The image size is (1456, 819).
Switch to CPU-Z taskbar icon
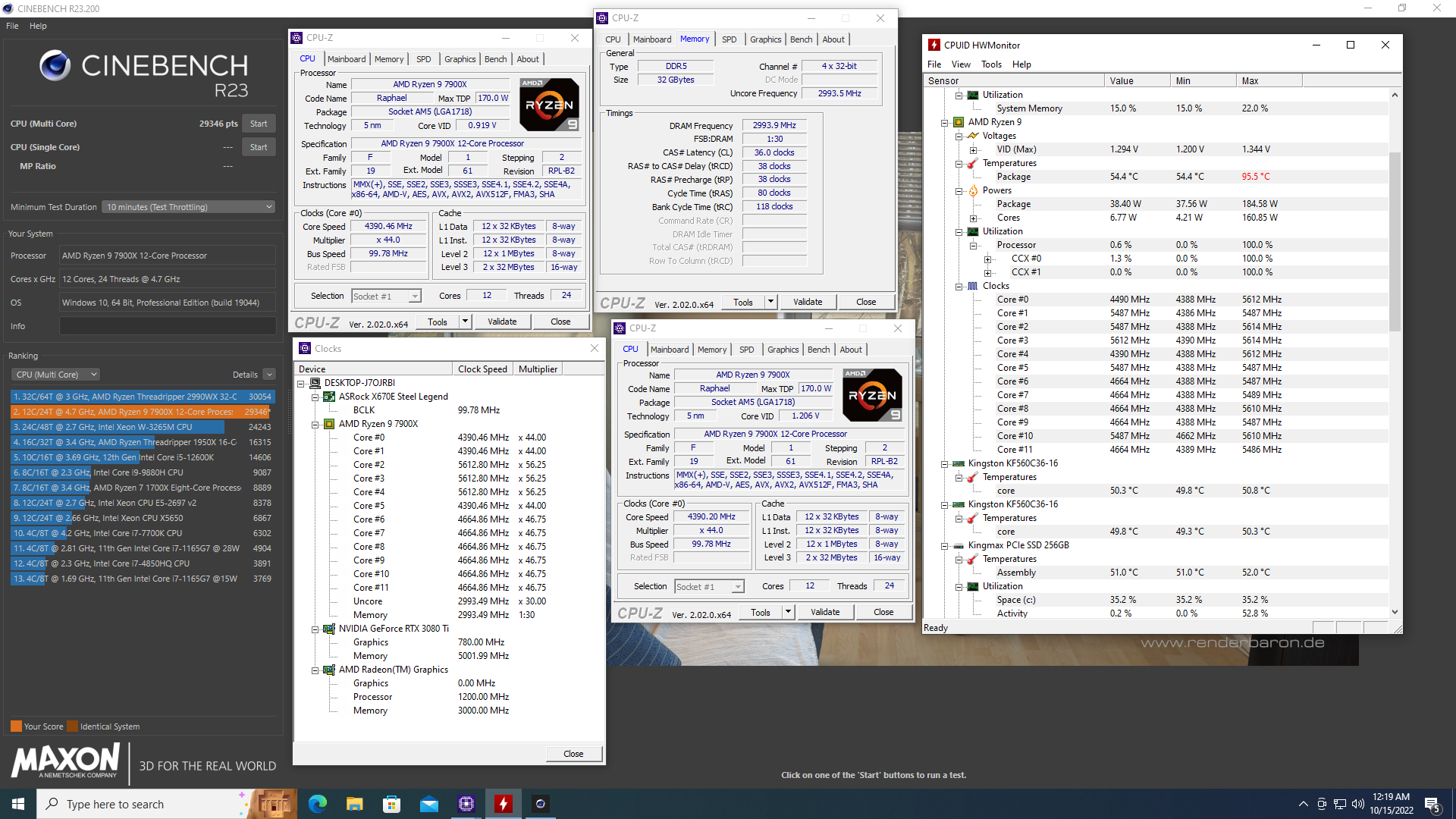(466, 804)
